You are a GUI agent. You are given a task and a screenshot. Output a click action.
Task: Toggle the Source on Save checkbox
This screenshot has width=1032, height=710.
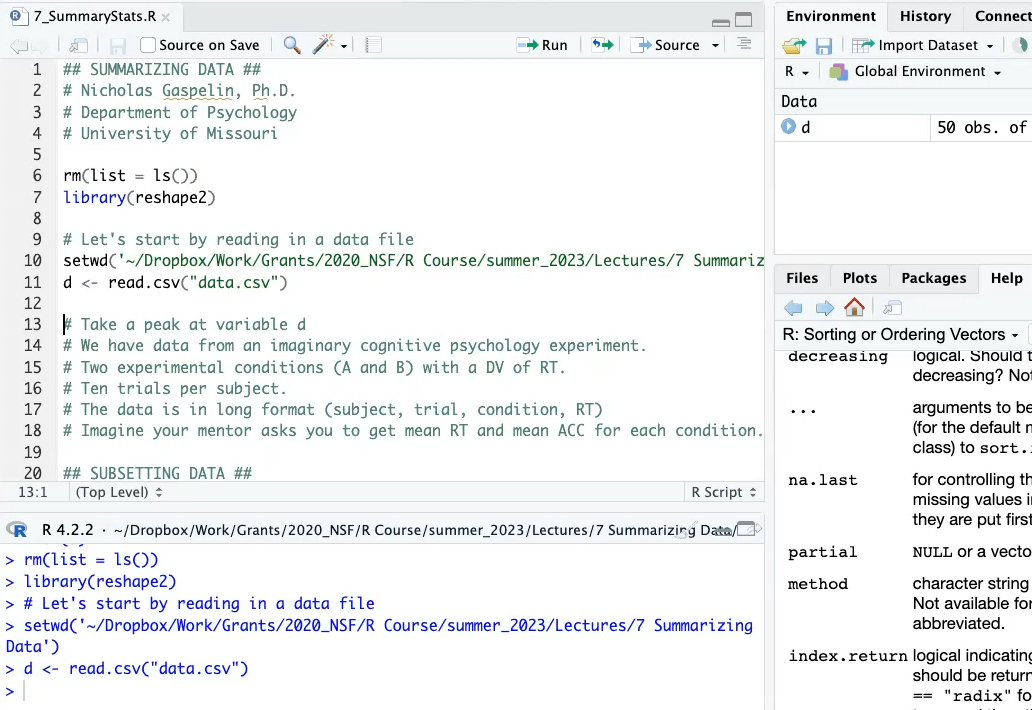point(148,45)
